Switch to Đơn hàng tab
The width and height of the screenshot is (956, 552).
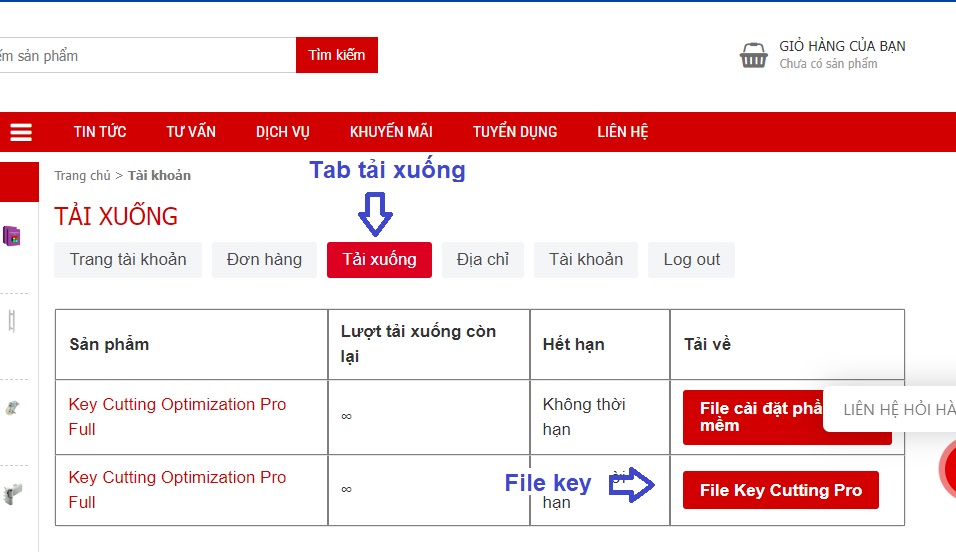coord(264,260)
